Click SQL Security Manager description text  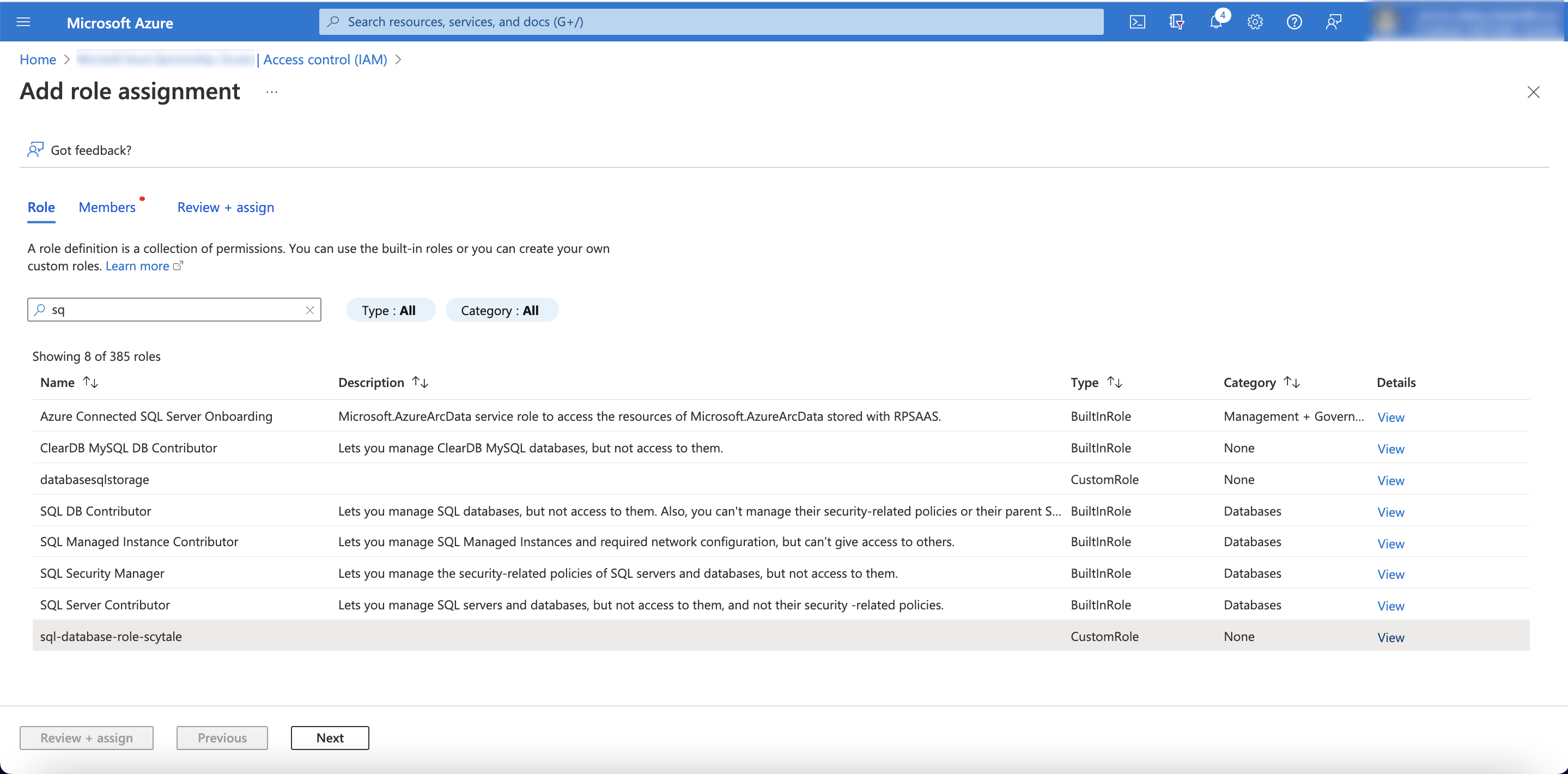(618, 573)
